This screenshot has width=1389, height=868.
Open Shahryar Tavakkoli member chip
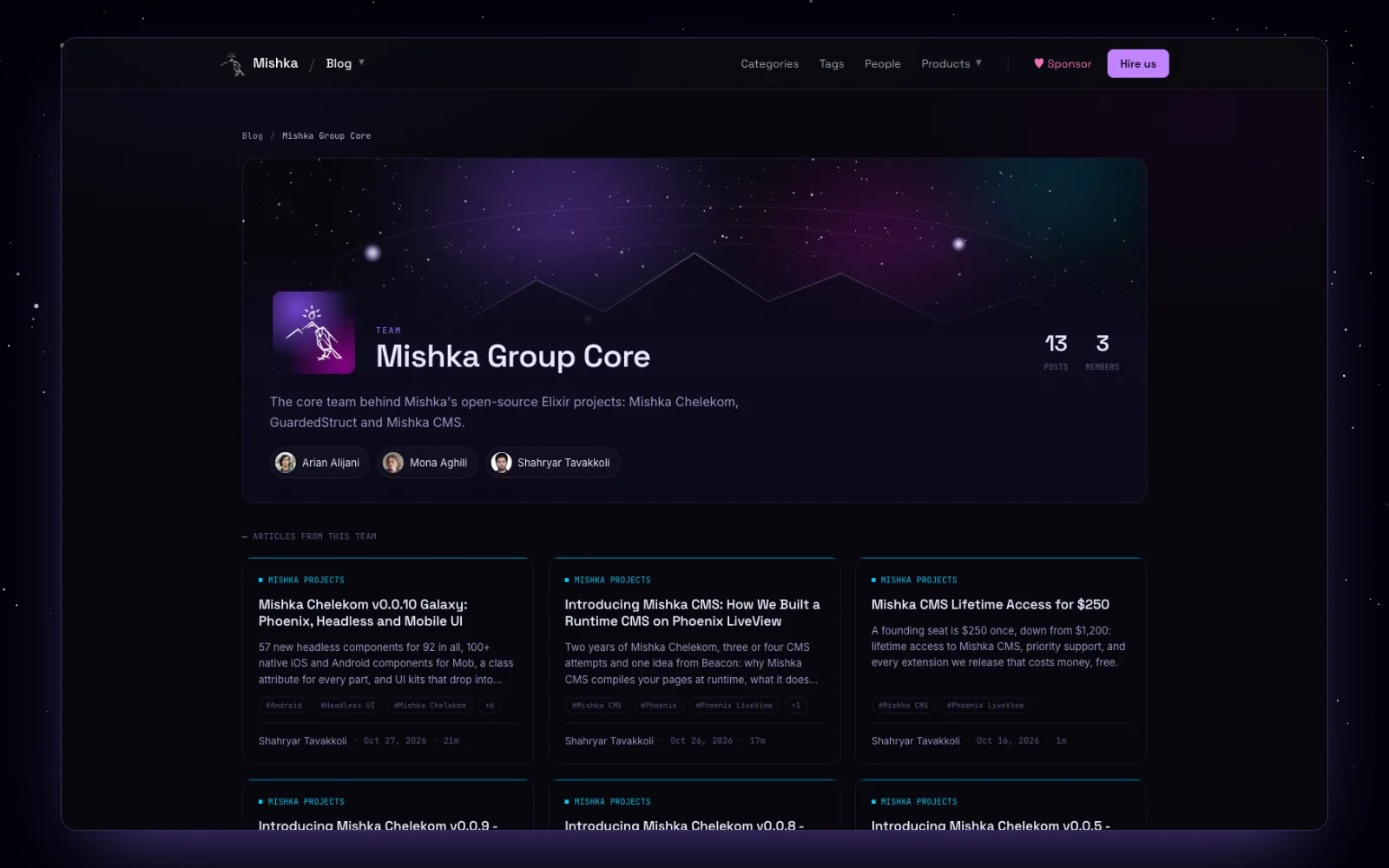pyautogui.click(x=552, y=463)
